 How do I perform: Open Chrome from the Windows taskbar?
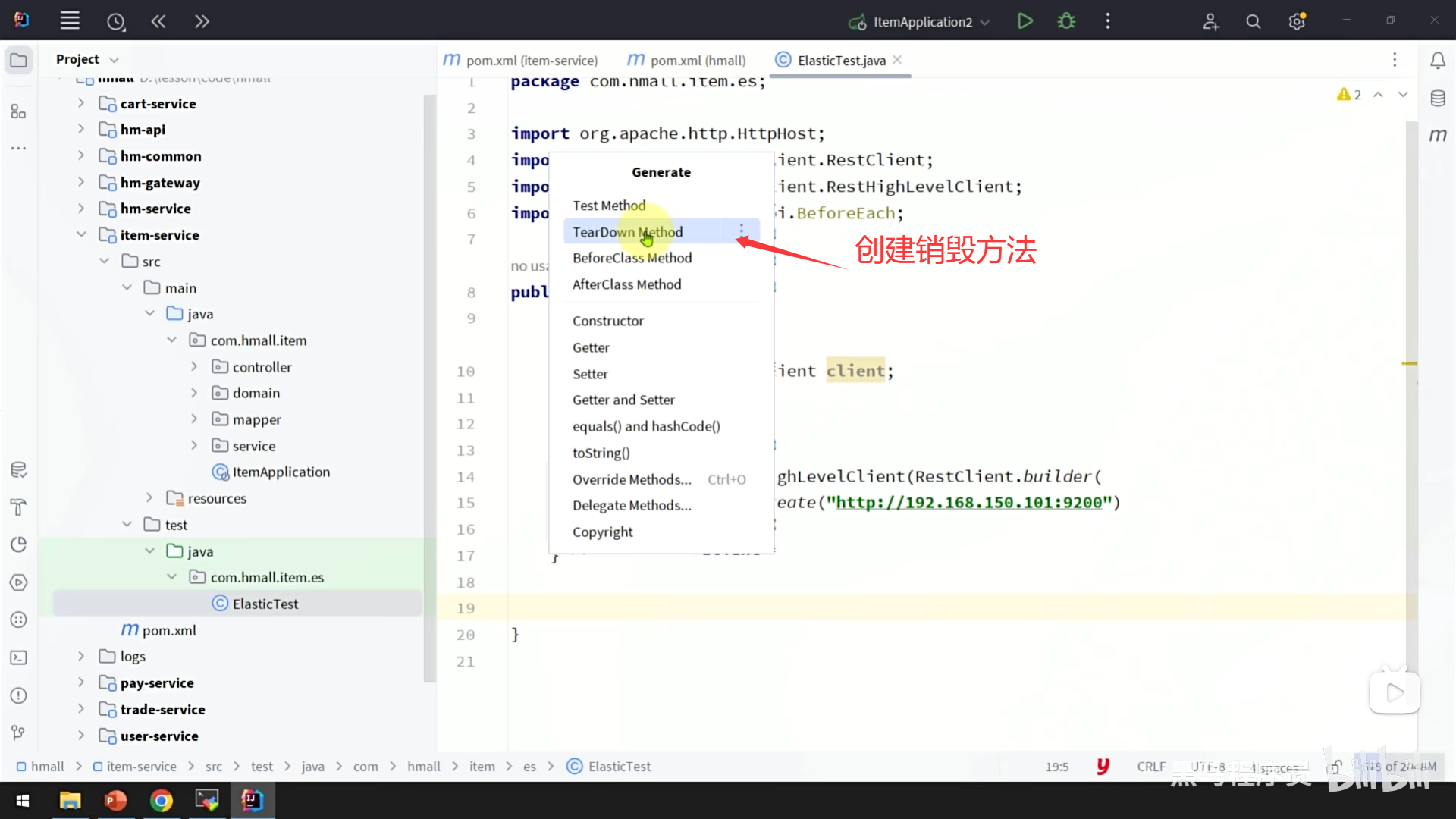pyautogui.click(x=161, y=800)
